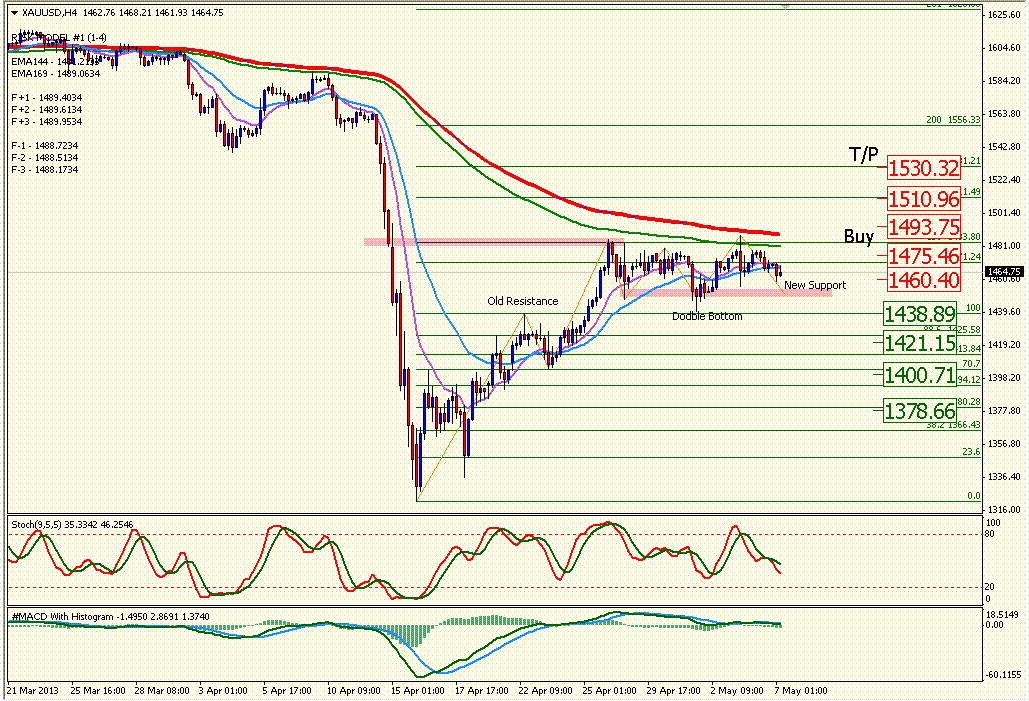Click the Fibonacci 200 1556.33 level label

click(953, 119)
